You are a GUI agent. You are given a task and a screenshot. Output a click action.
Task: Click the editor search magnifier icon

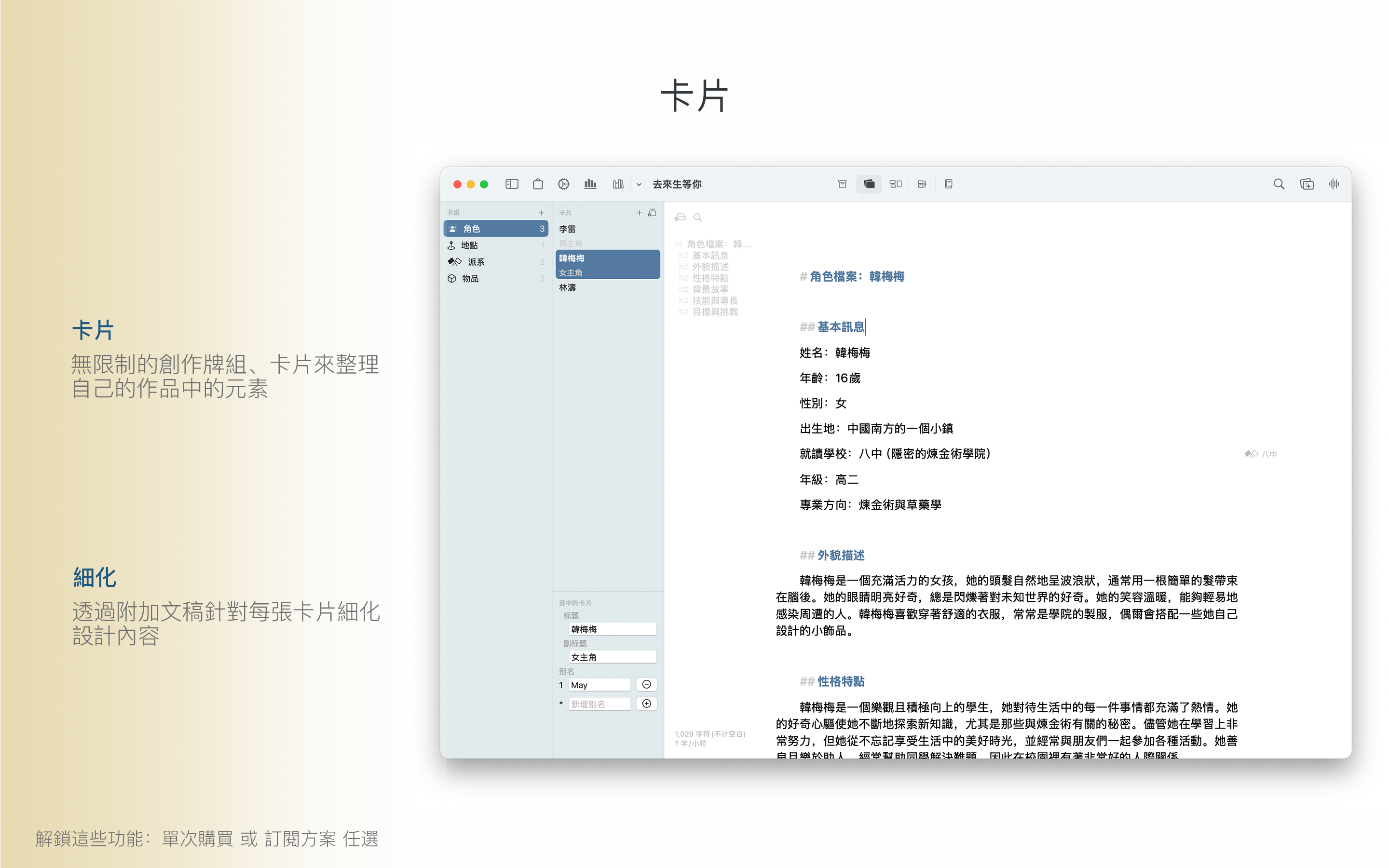[x=697, y=217]
